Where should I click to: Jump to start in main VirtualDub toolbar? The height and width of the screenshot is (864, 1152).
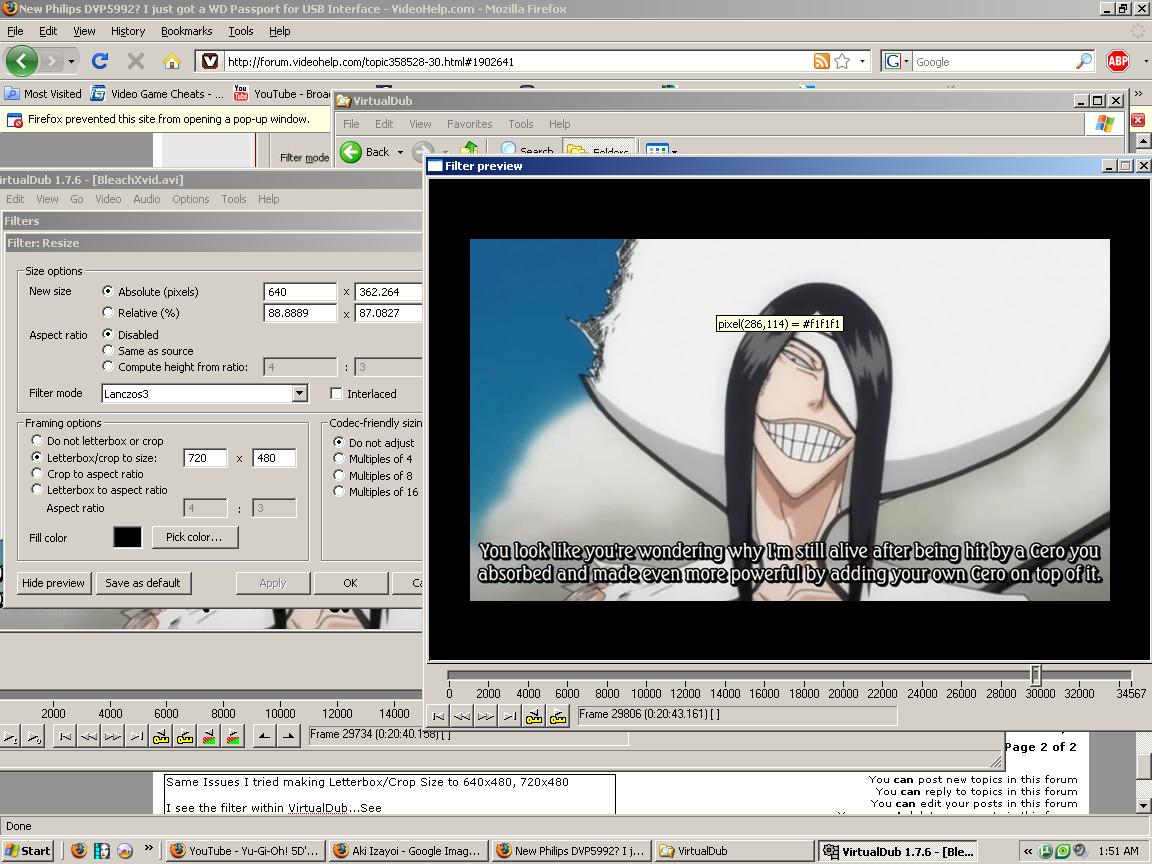point(65,735)
